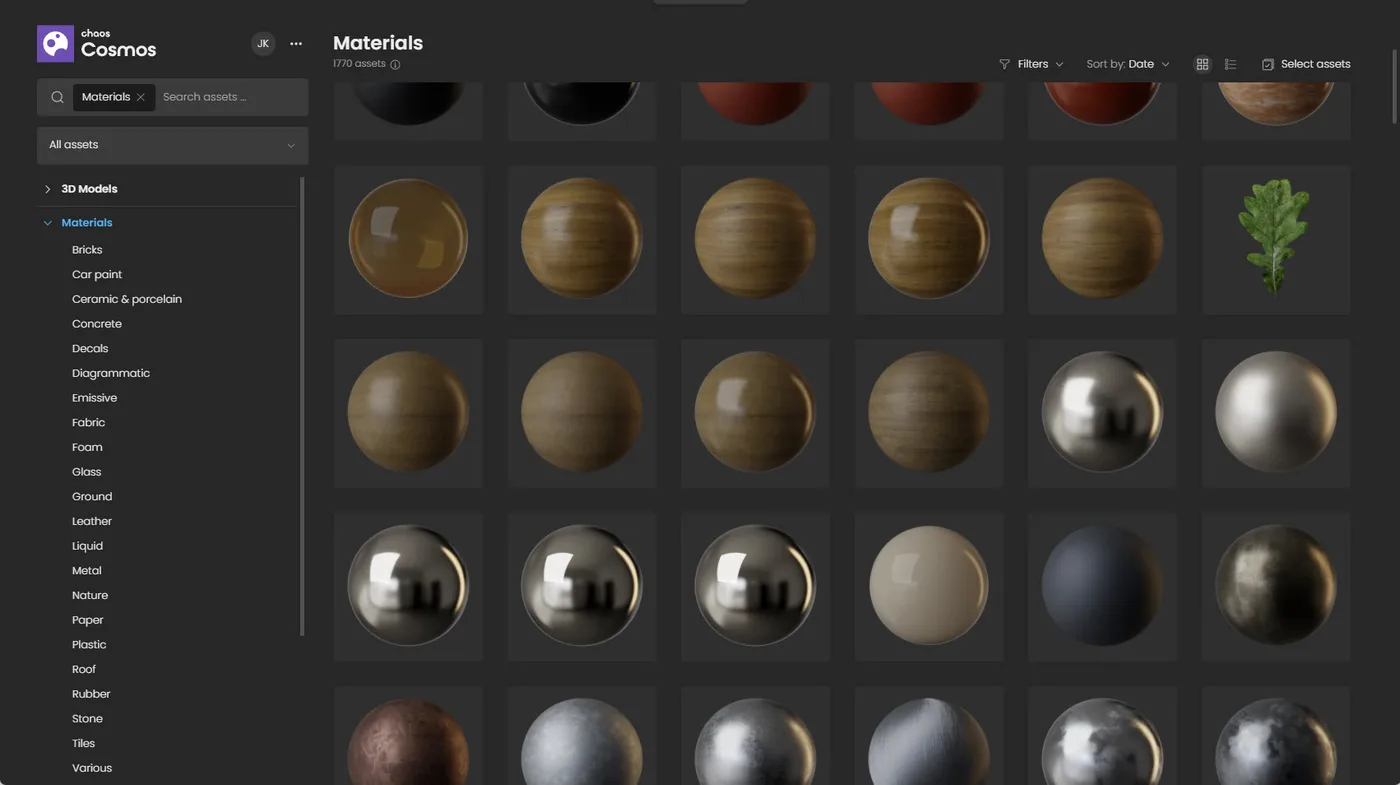Open the Filters funnel icon
Screen dimensions: 1400x785
coord(1003,63)
